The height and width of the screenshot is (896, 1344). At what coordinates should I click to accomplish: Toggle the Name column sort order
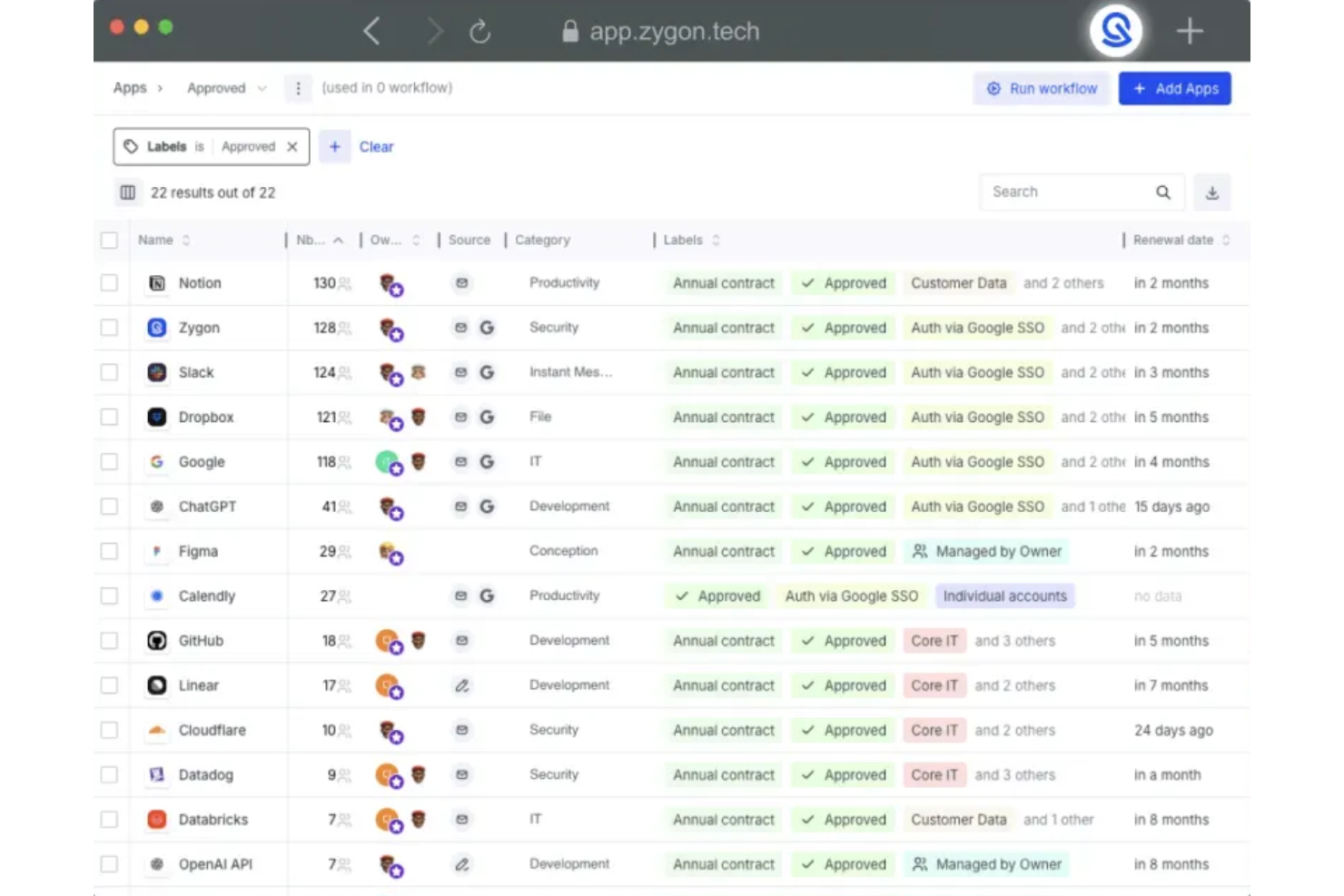[x=187, y=240]
